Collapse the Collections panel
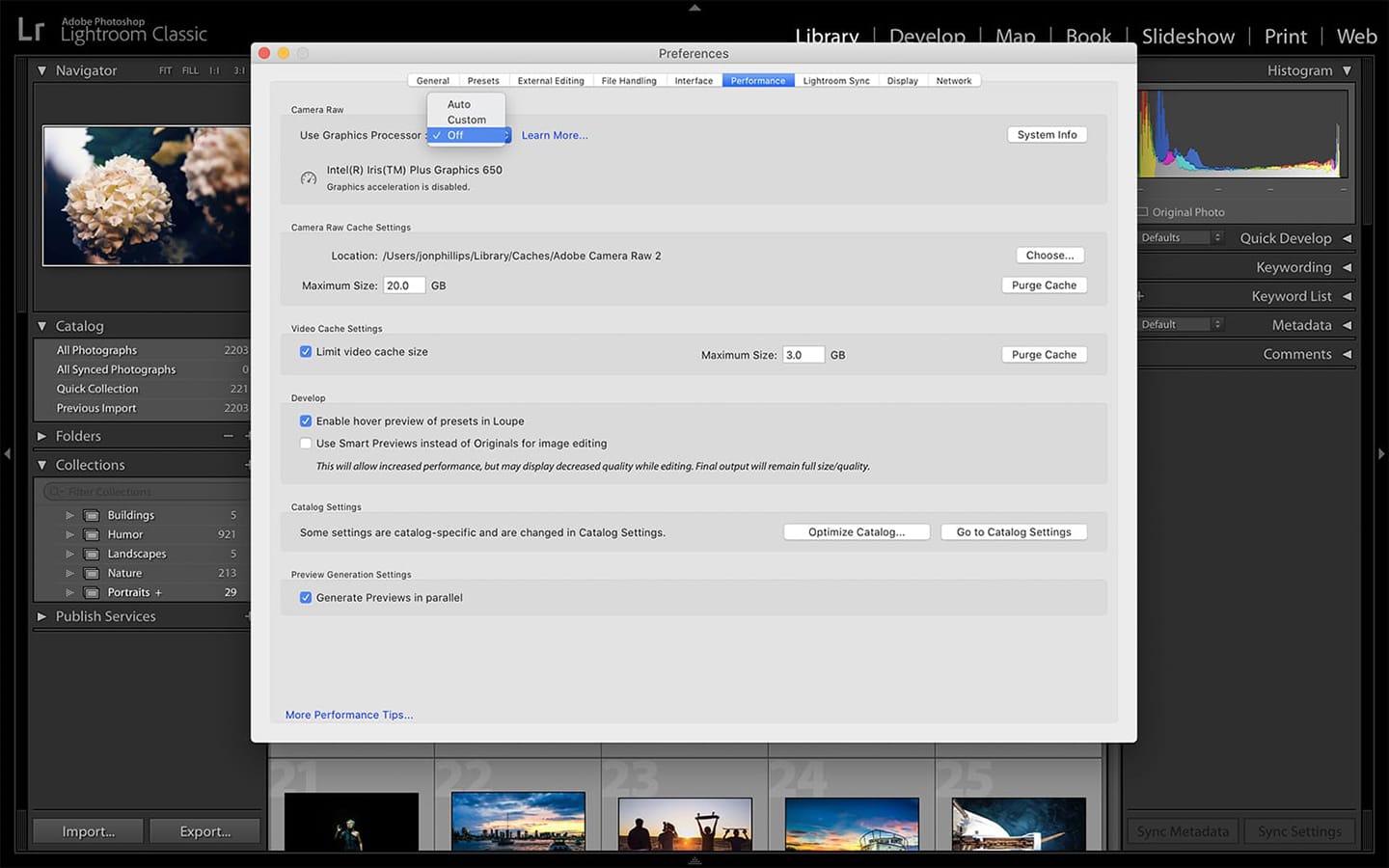 point(41,465)
